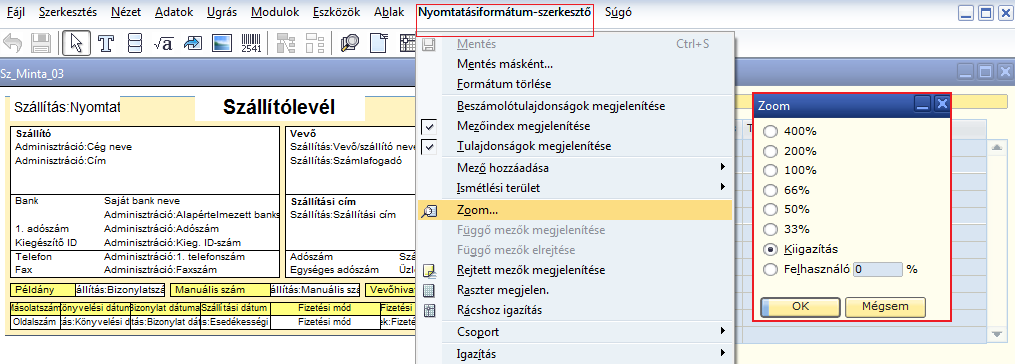The width and height of the screenshot is (1015, 364).
Task: Open the Ugrás menu
Action: coord(222,12)
